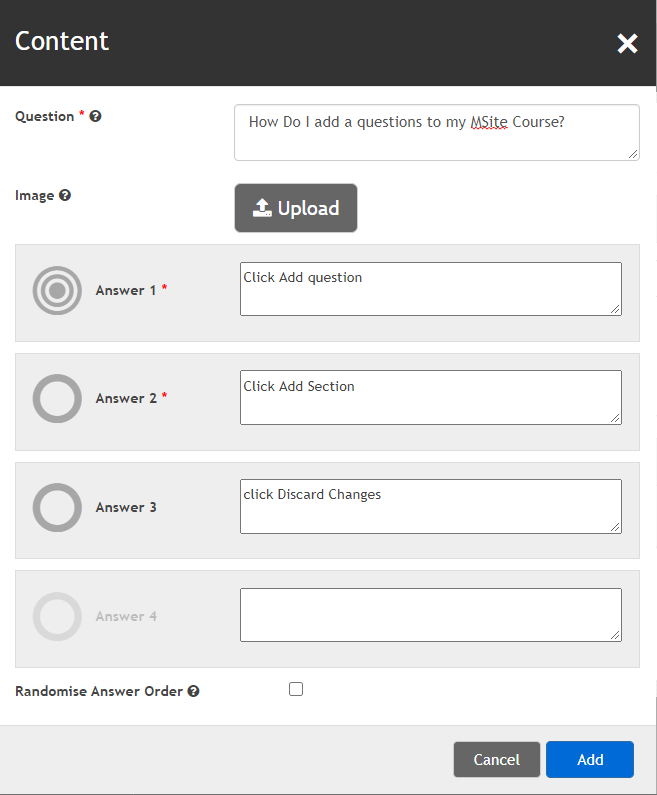657x795 pixels.
Task: Click the Answer 2 text area
Action: (430, 397)
